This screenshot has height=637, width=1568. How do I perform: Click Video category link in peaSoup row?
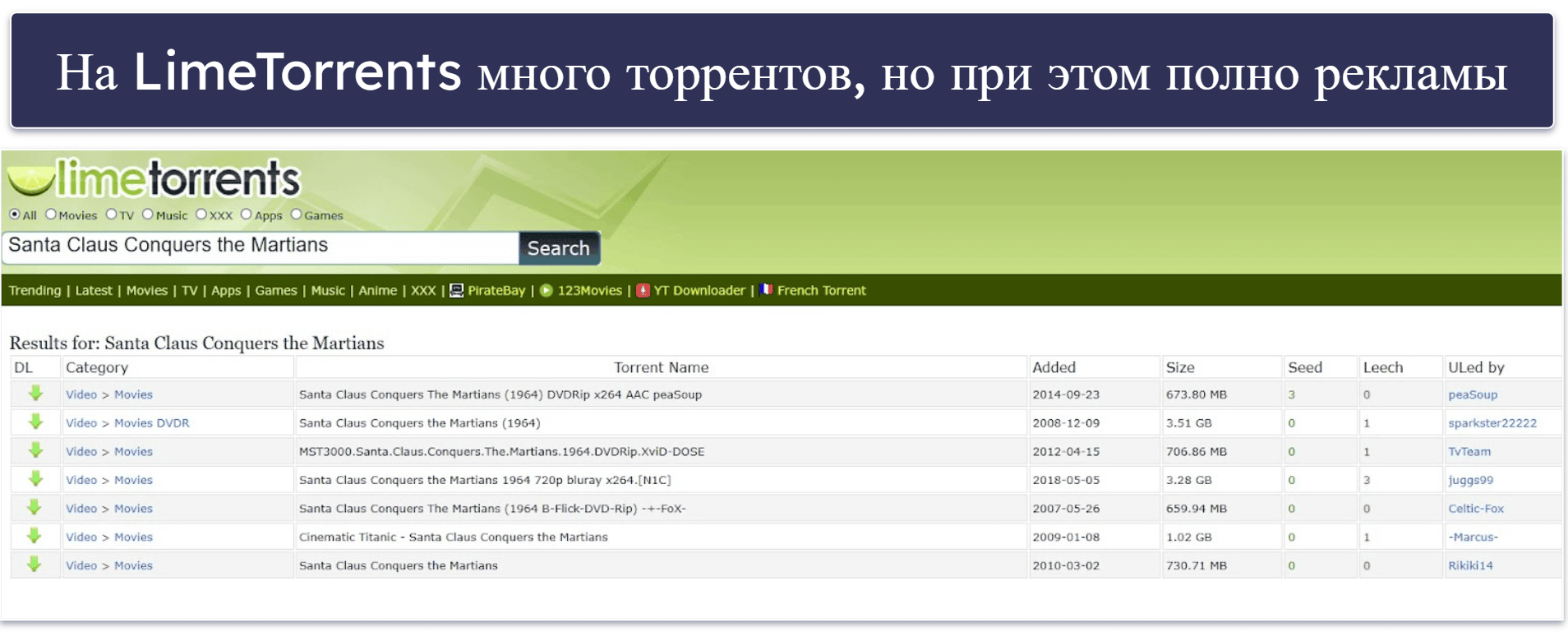coord(81,395)
